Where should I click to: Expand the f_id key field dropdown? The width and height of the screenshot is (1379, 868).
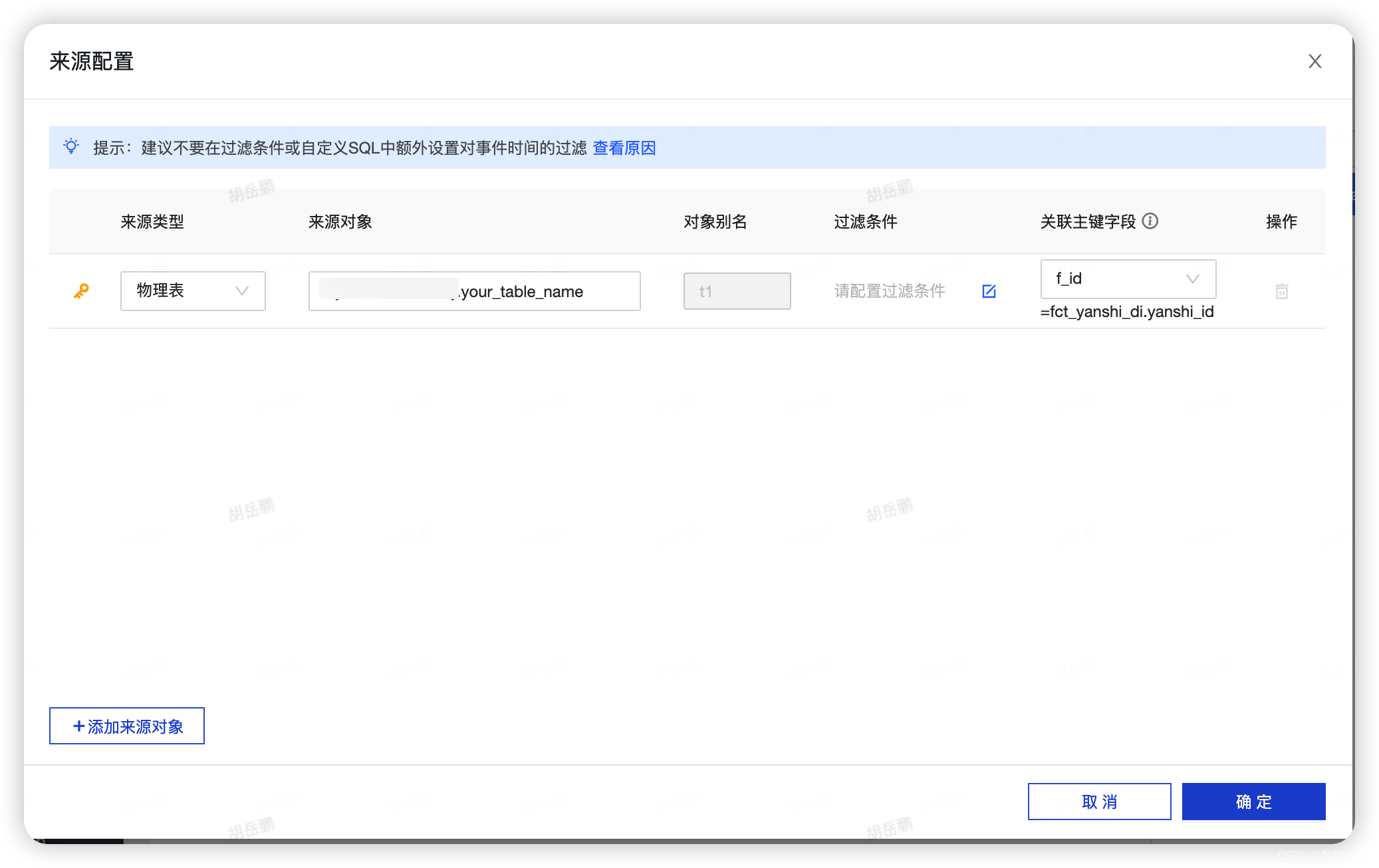pos(1128,278)
